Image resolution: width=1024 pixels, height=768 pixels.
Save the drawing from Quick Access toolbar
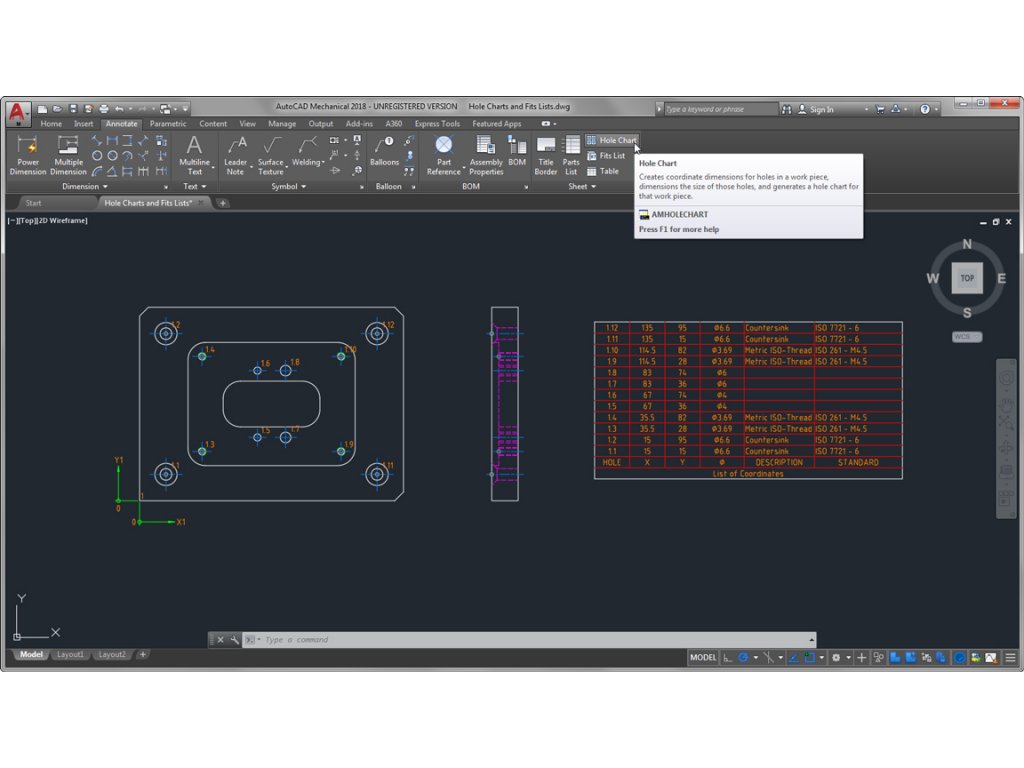click(73, 109)
